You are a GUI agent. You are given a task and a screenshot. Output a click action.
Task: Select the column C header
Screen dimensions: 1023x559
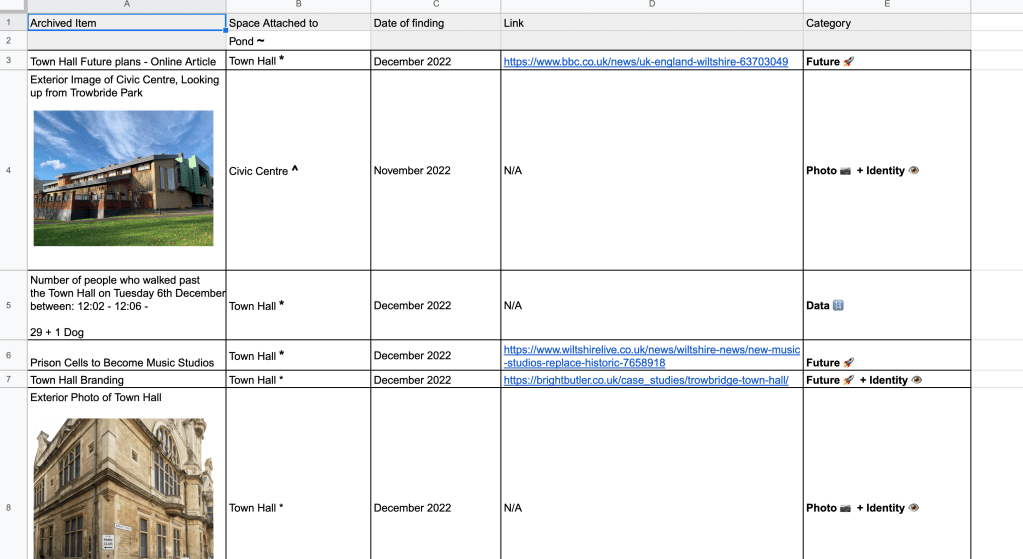(x=435, y=5)
